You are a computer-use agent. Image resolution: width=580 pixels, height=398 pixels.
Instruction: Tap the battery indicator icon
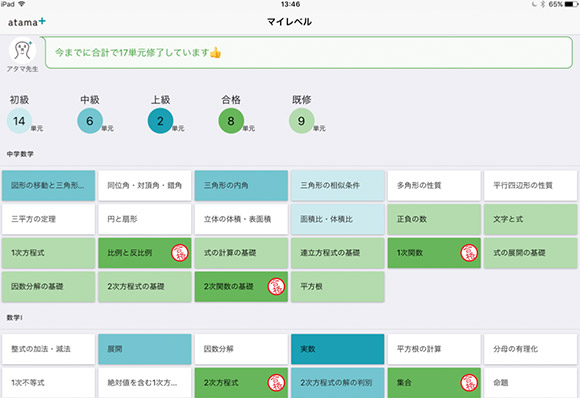pos(571,4)
